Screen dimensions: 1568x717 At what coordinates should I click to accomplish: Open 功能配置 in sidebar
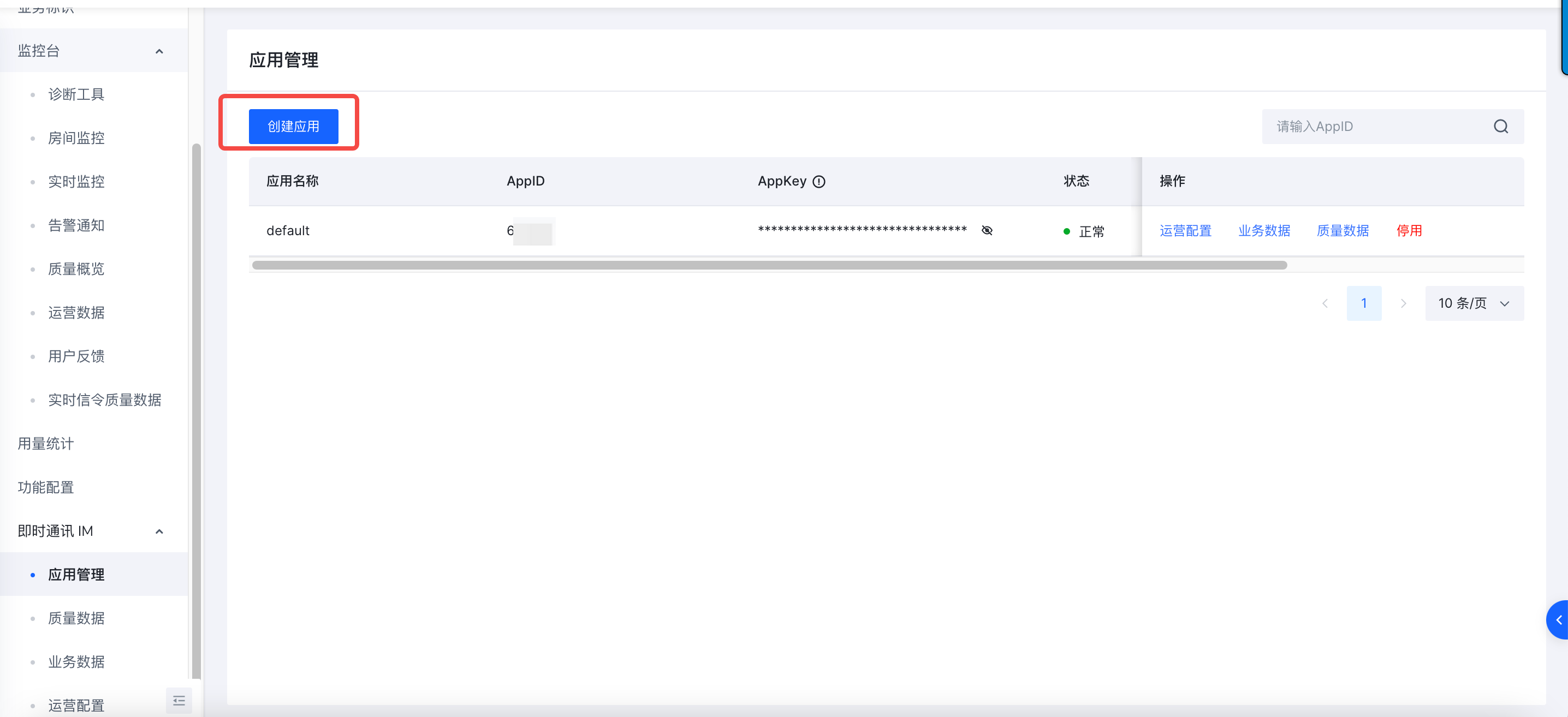46,488
